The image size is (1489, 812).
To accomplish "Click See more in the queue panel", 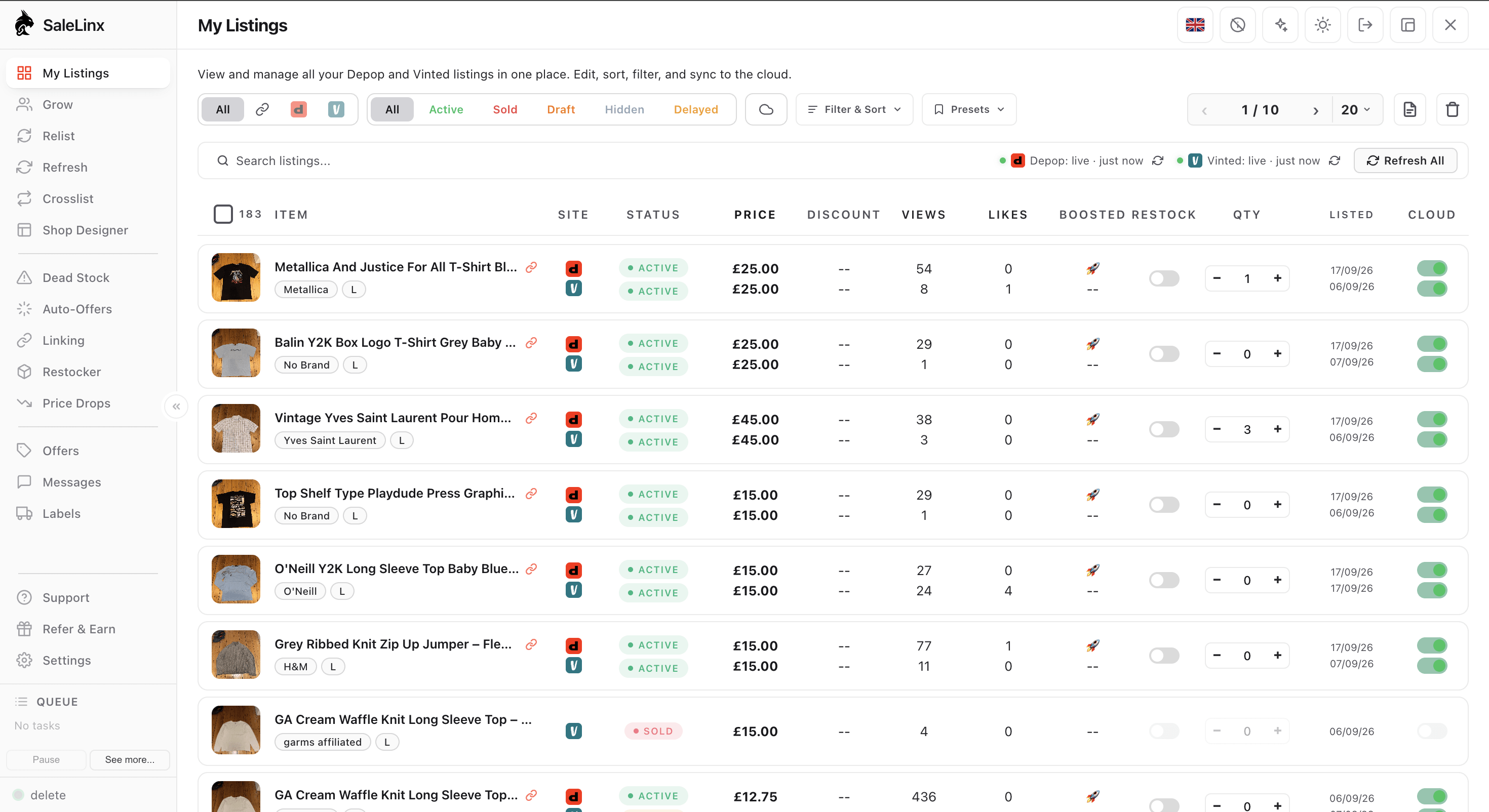I will pos(130,759).
